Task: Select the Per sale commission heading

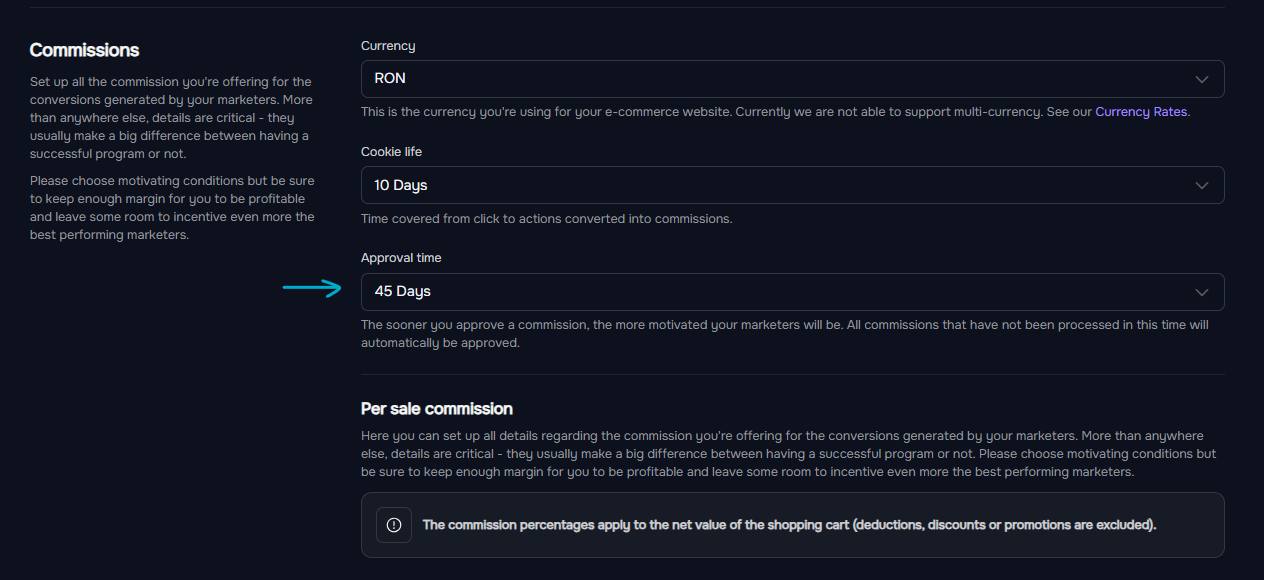Action: [x=437, y=408]
